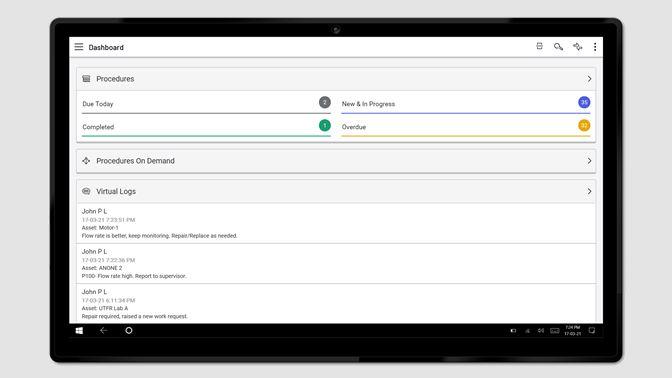Click the Virtual Logs title
The width and height of the screenshot is (672, 378).
coord(116,191)
